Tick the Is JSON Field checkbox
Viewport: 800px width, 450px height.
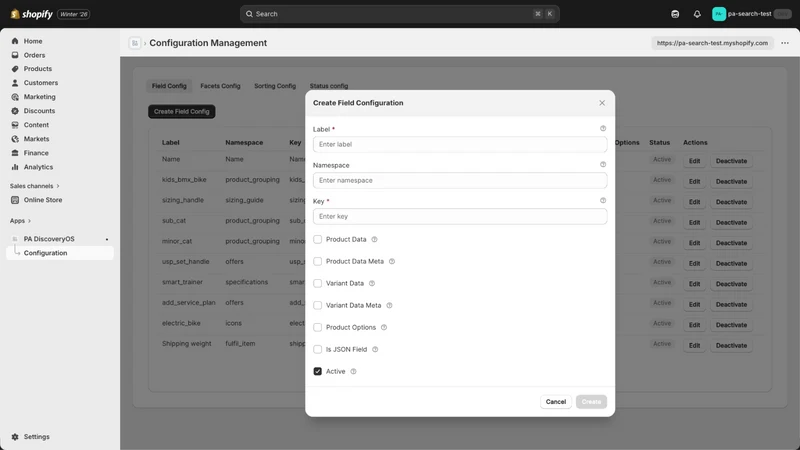[317, 349]
